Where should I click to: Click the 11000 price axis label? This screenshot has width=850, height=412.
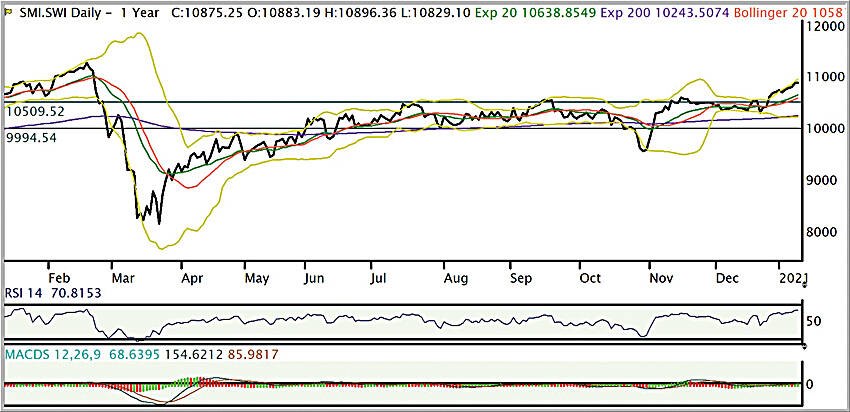[x=825, y=78]
